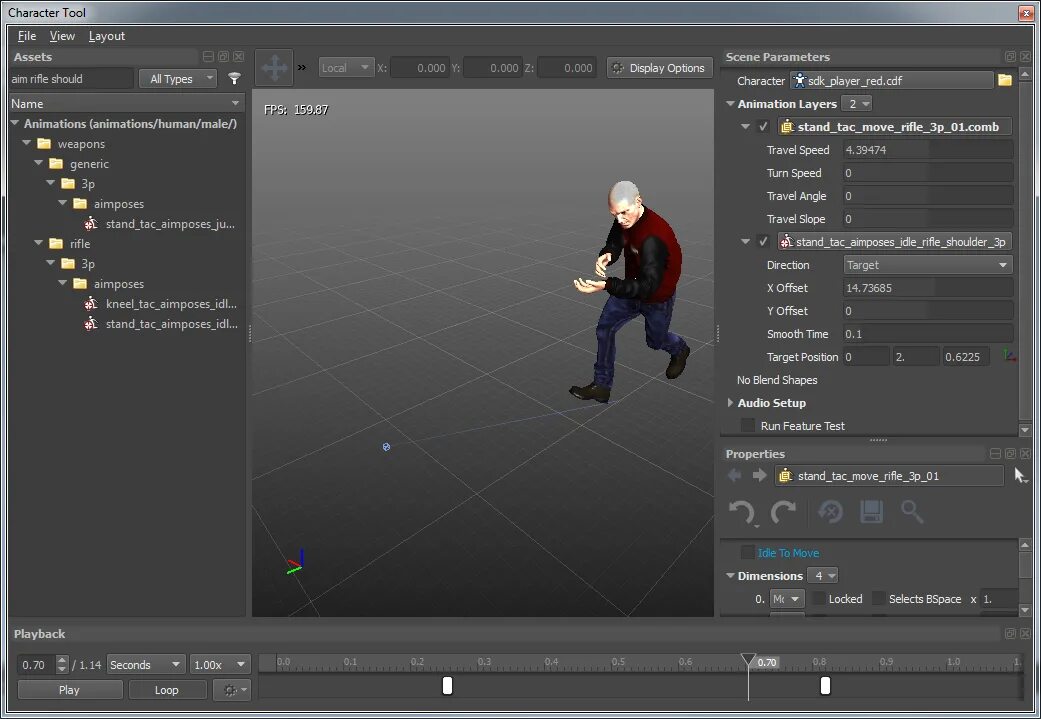
Task: Save the blend space properties
Action: tap(871, 512)
